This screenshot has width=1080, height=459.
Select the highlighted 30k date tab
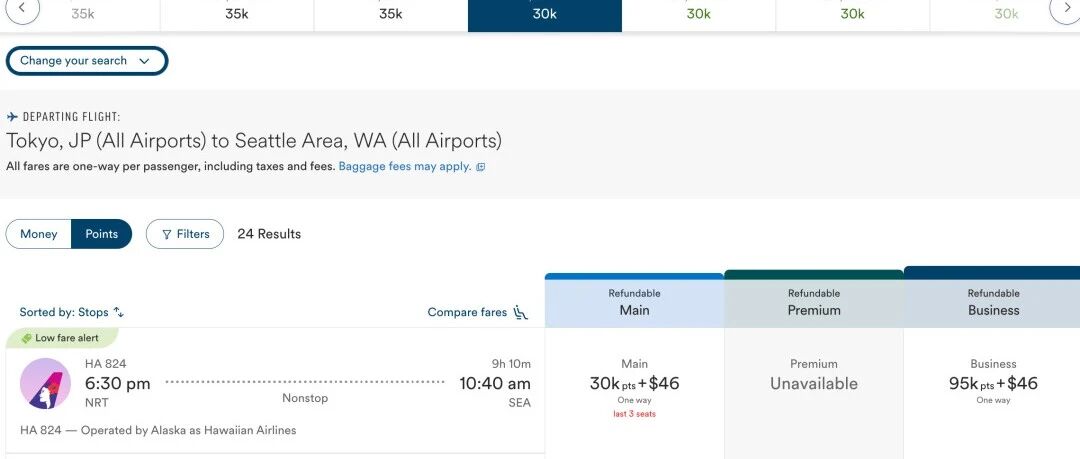pos(545,16)
